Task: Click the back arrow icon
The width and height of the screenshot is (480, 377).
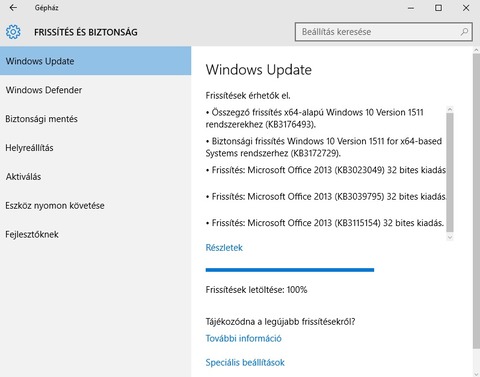Action: (13, 8)
